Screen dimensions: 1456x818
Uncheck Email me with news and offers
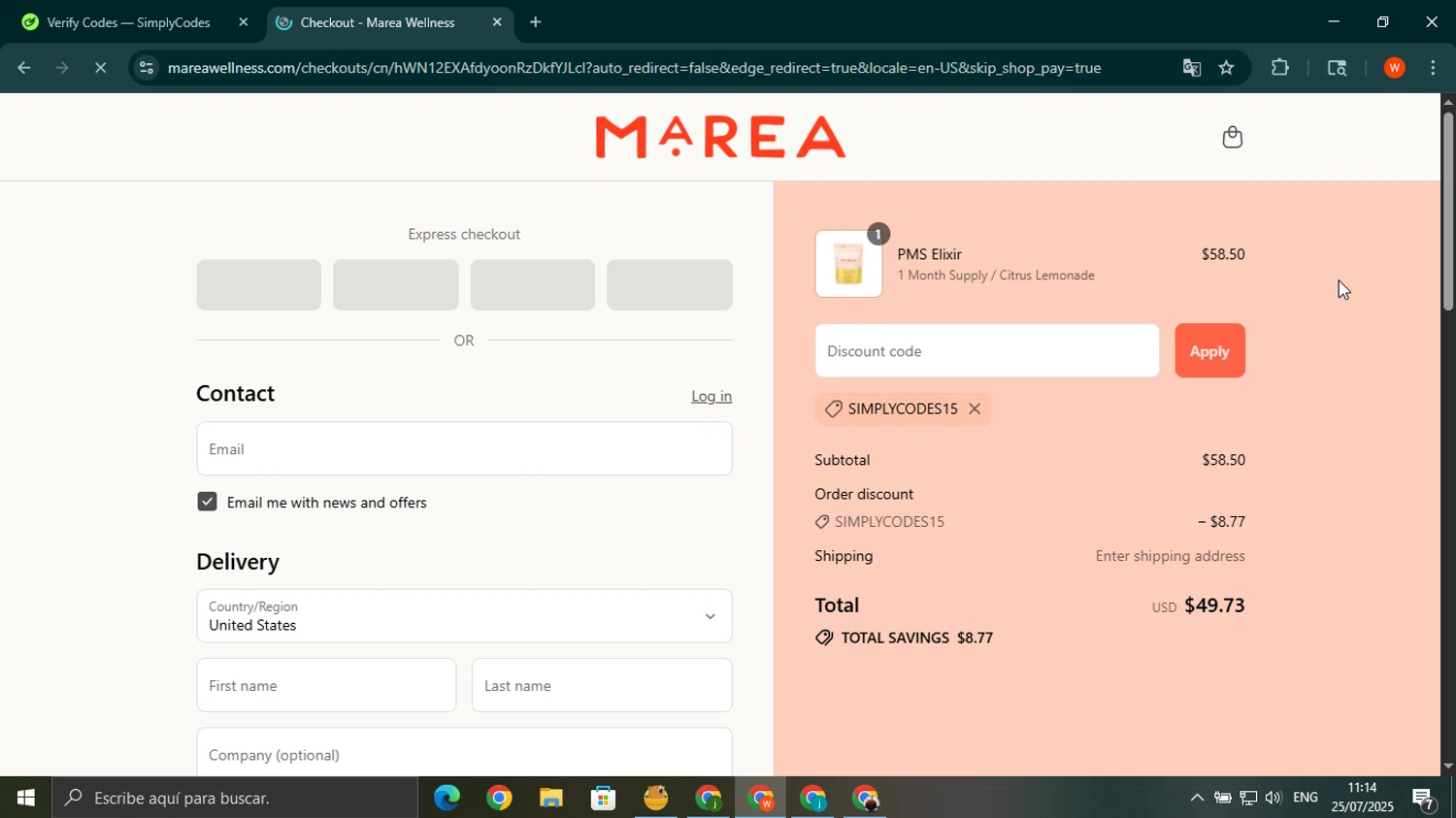coord(207,502)
